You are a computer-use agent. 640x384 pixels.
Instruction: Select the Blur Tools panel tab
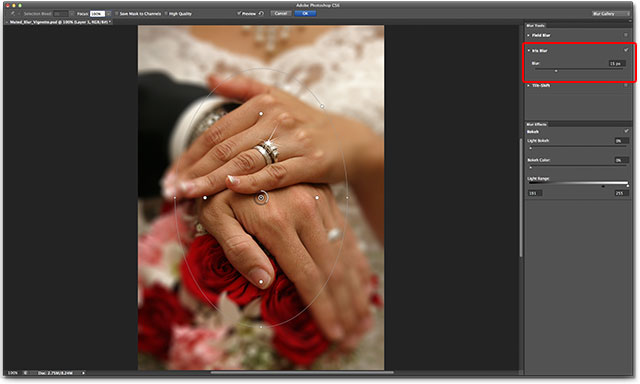(536, 25)
